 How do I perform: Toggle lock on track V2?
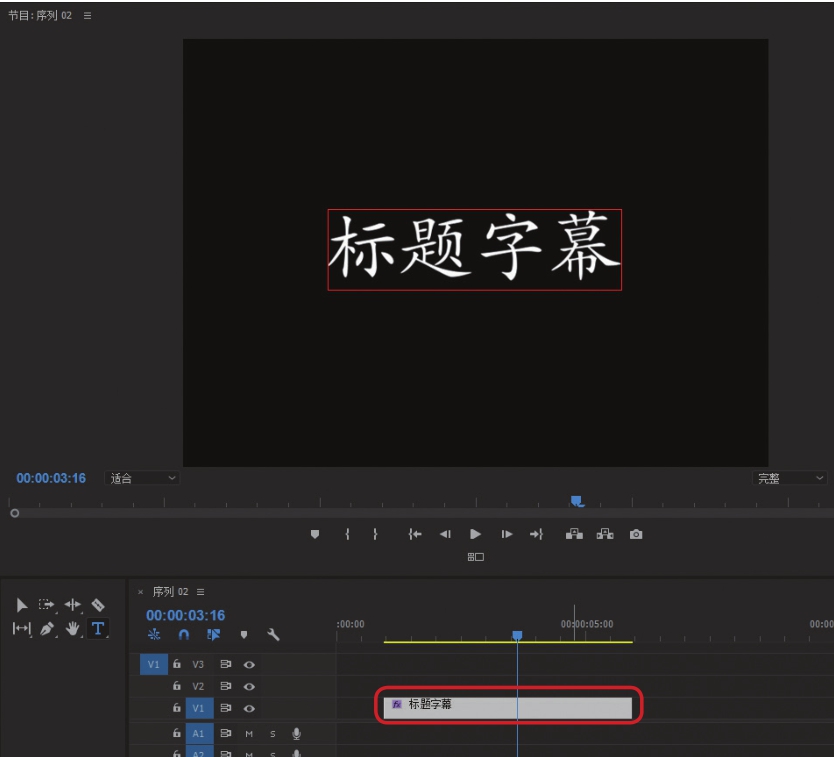click(177, 686)
